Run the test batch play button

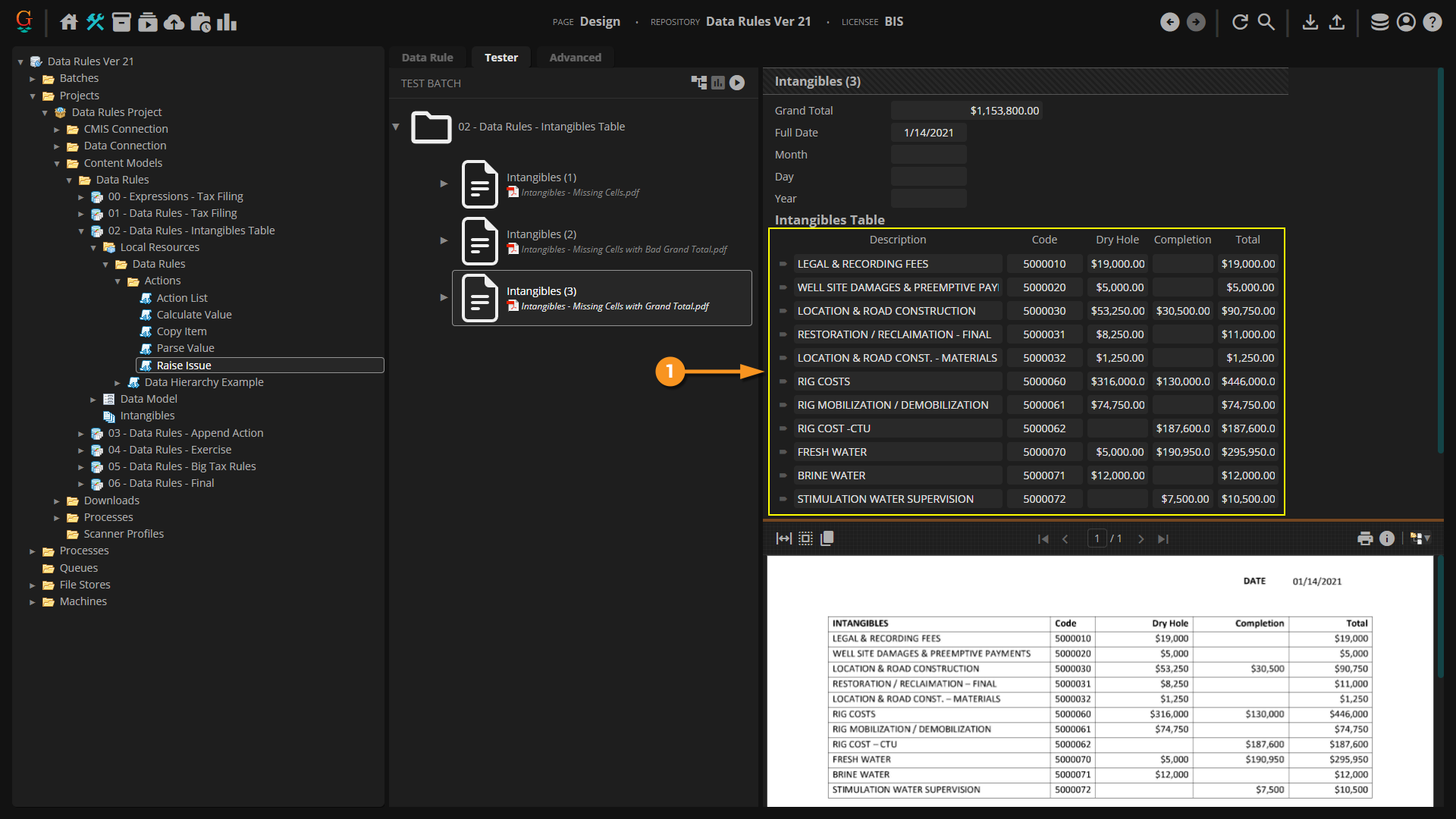coord(737,83)
